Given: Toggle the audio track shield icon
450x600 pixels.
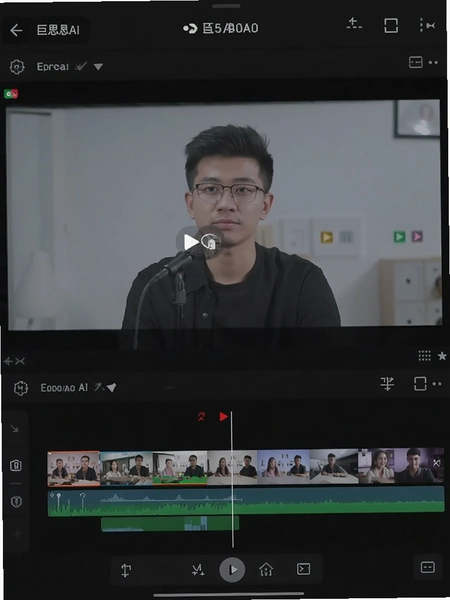Looking at the screenshot, I should (16, 502).
